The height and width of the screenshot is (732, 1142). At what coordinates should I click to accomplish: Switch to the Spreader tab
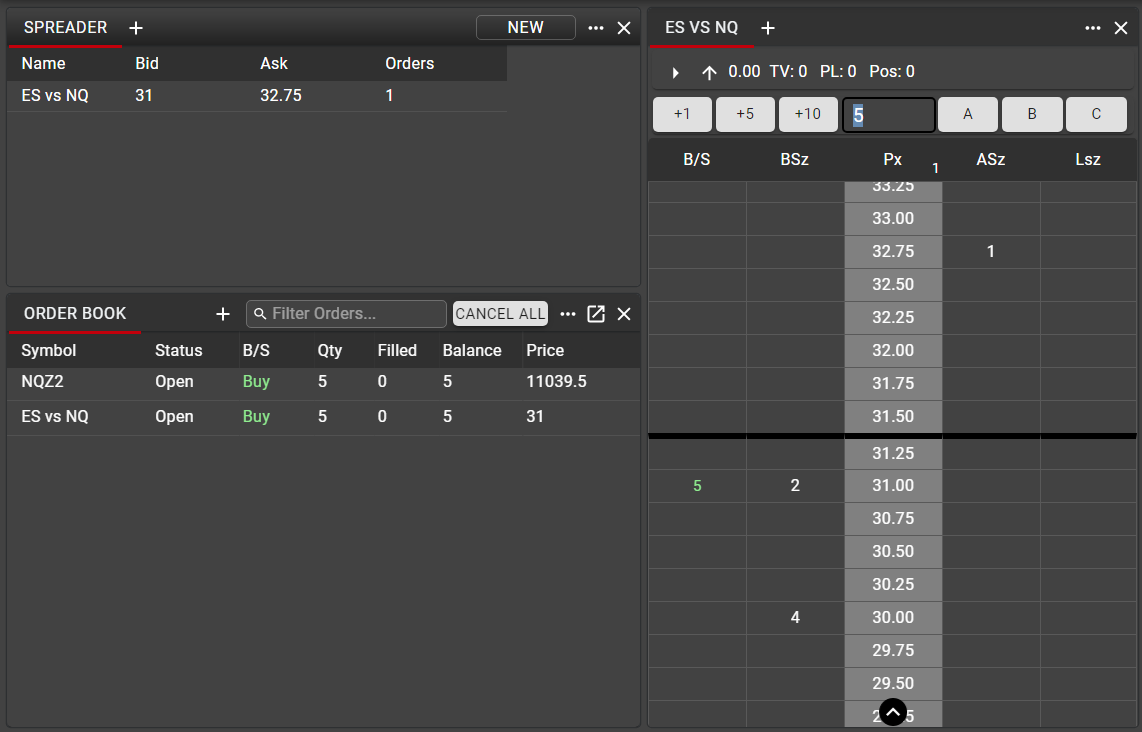point(65,28)
